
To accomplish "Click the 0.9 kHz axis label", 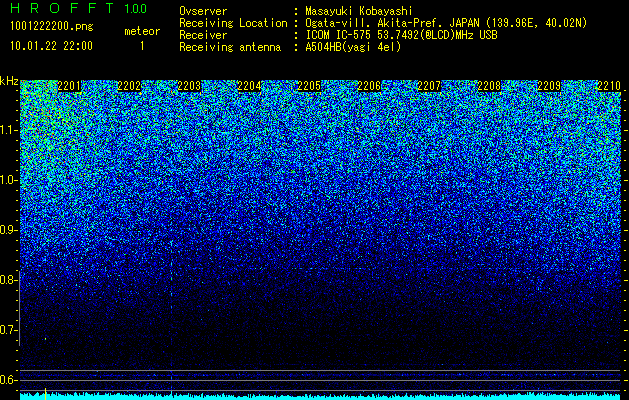I will (x=8, y=230).
